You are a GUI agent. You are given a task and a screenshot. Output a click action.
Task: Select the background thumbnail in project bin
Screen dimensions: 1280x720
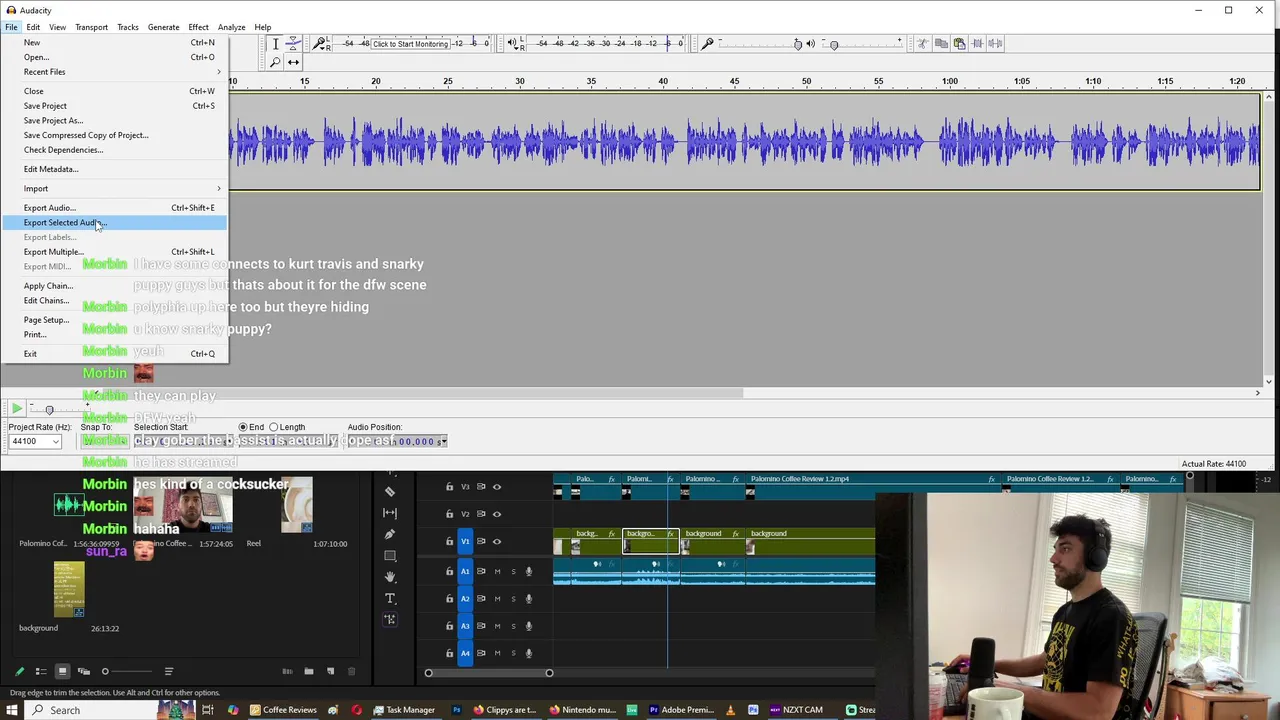[x=69, y=589]
